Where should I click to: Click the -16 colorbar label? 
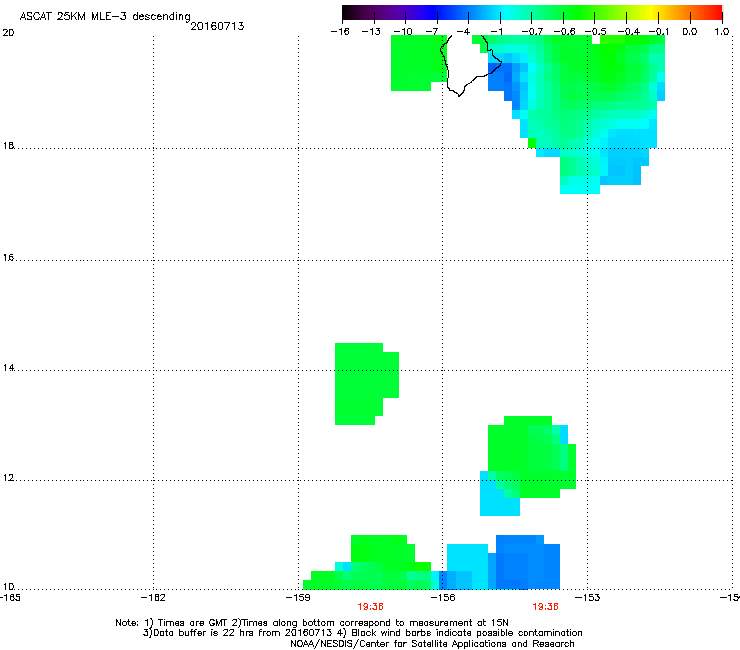(x=340, y=32)
